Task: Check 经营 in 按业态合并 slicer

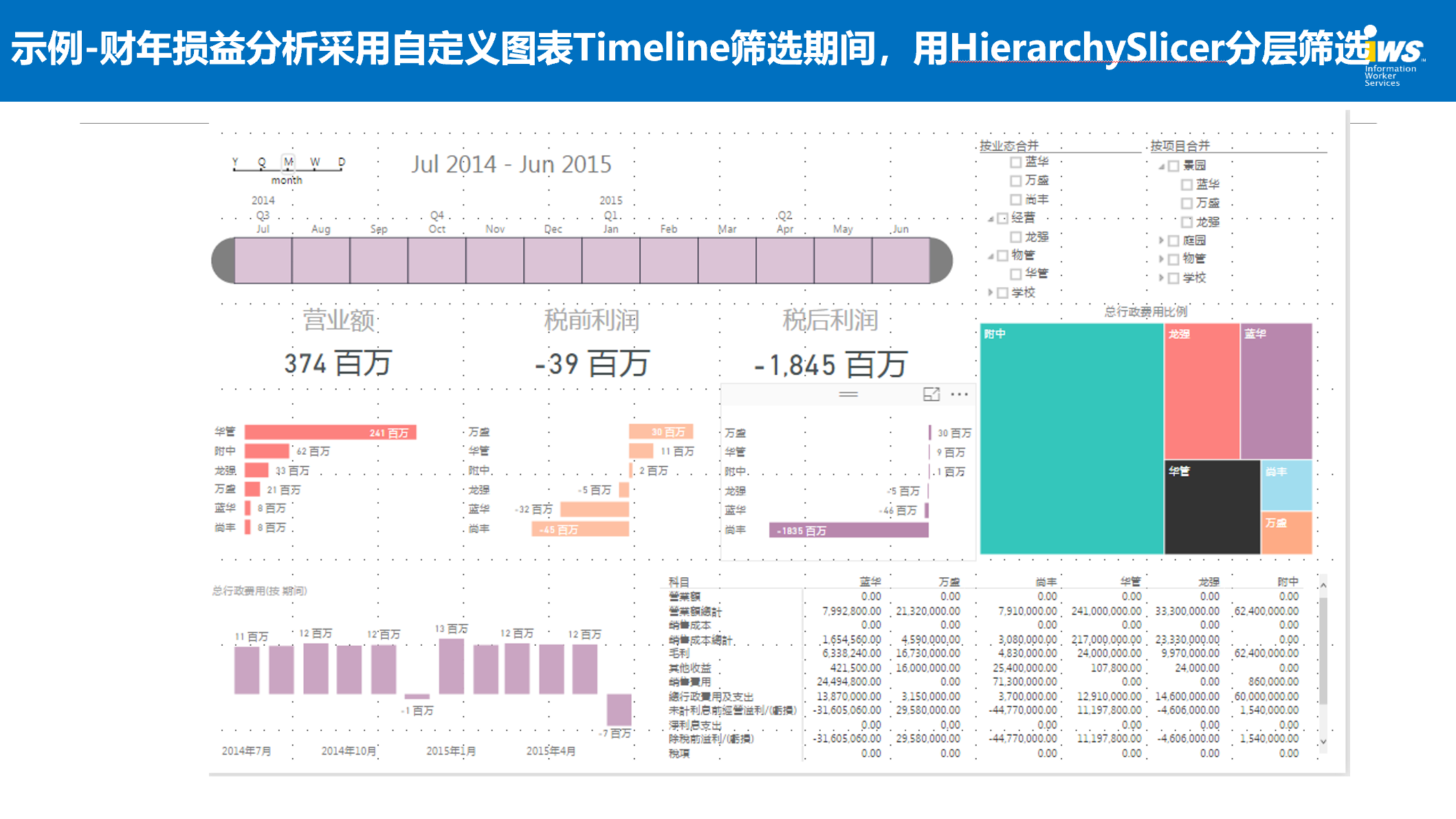Action: [1002, 218]
